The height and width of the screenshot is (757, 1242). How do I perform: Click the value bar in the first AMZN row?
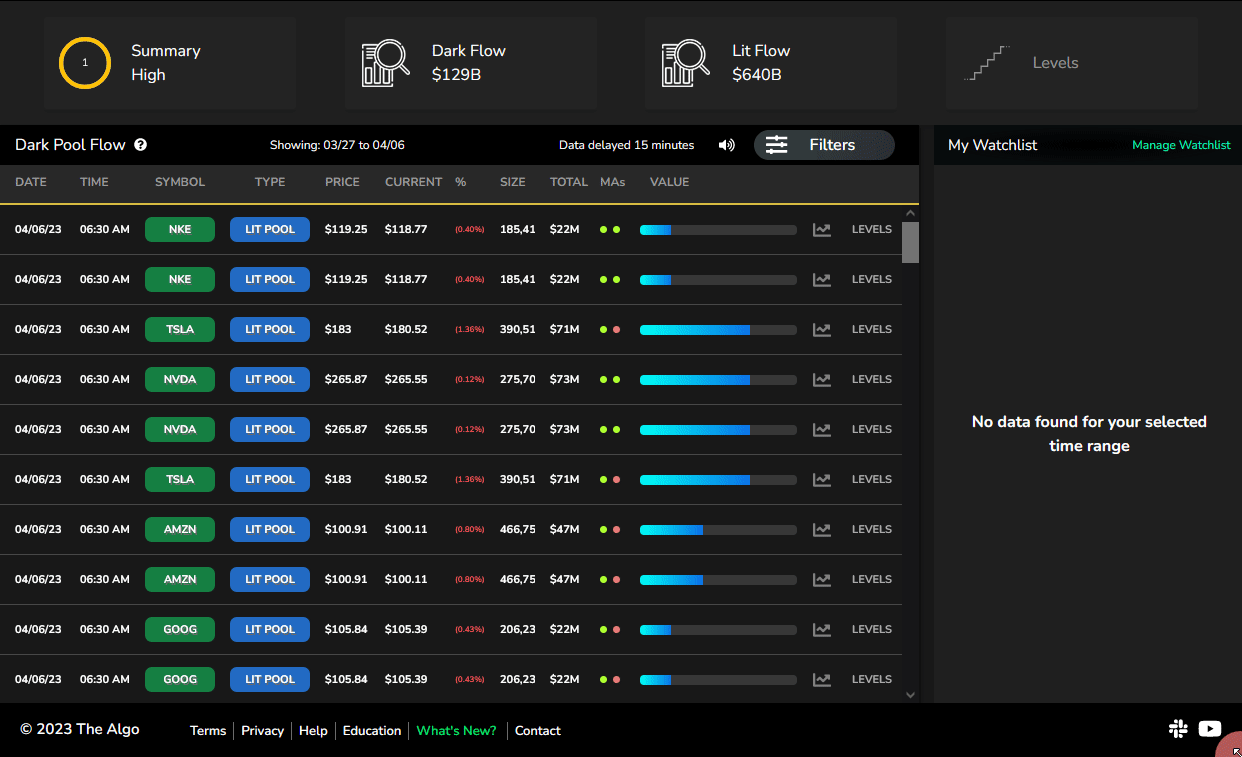tap(718, 529)
